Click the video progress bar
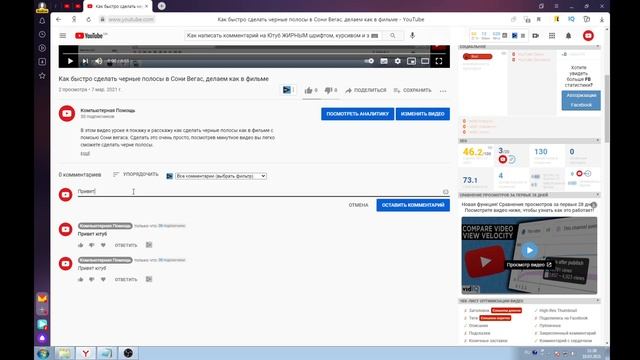The width and height of the screenshot is (640, 360). [x=254, y=53]
